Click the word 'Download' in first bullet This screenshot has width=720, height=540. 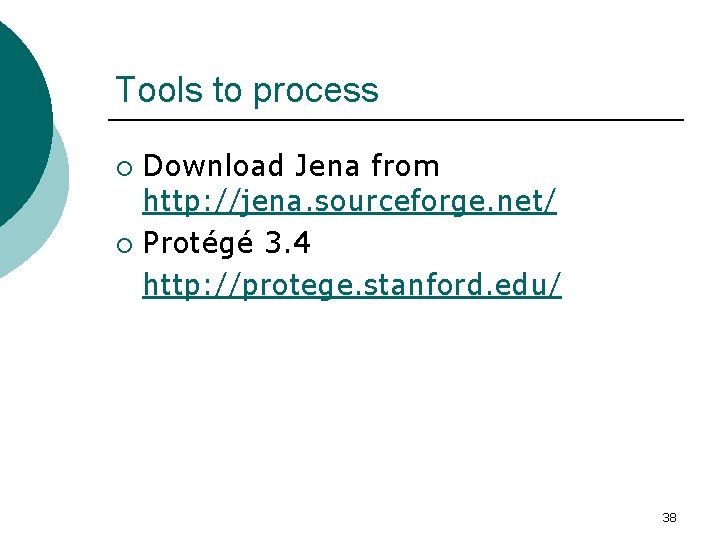click(x=214, y=165)
